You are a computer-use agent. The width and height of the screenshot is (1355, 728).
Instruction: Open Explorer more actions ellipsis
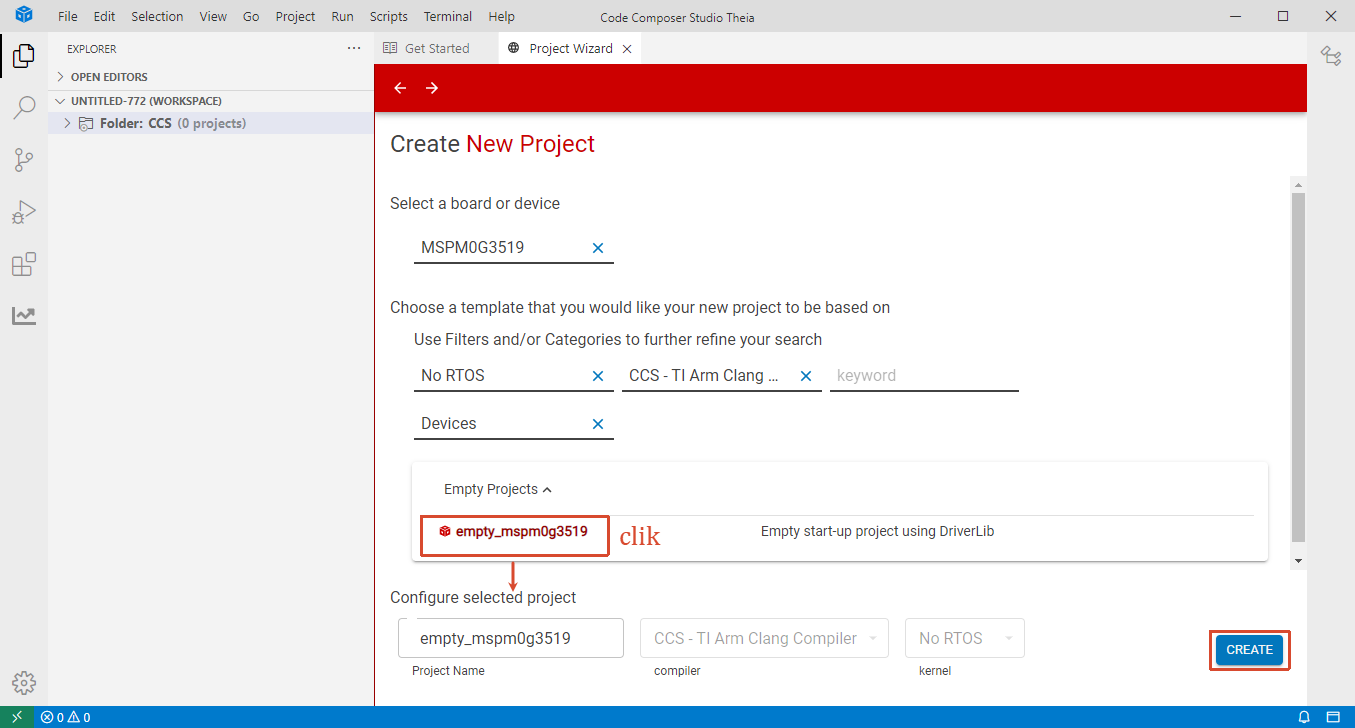pos(353,48)
